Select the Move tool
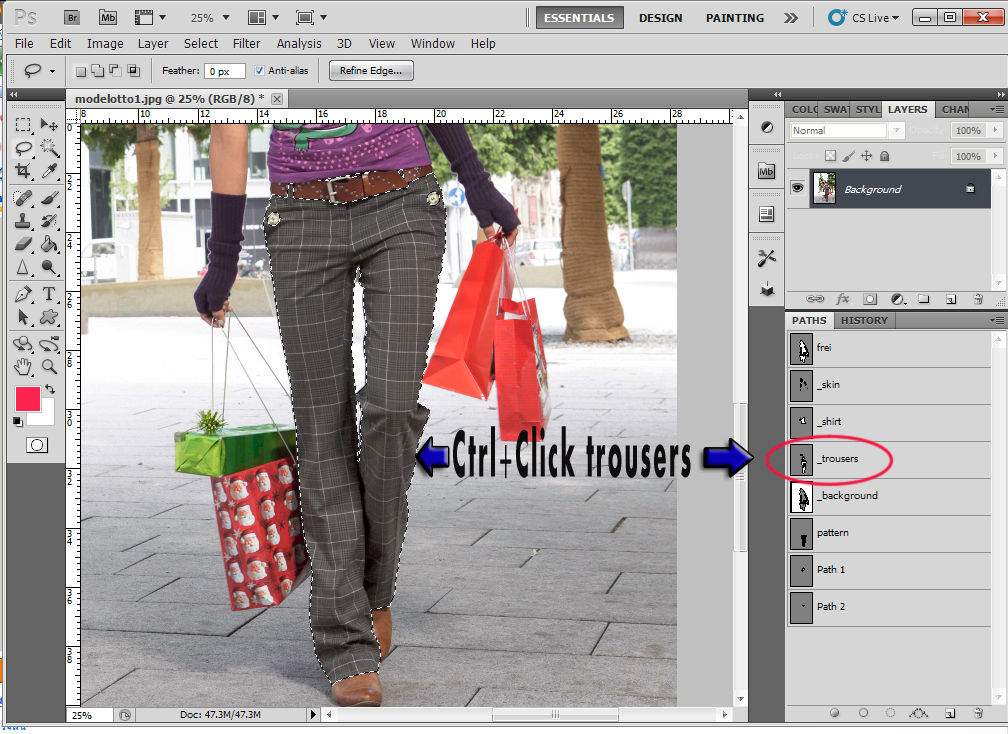Viewport: 1008px width, 734px height. pyautogui.click(x=49, y=124)
